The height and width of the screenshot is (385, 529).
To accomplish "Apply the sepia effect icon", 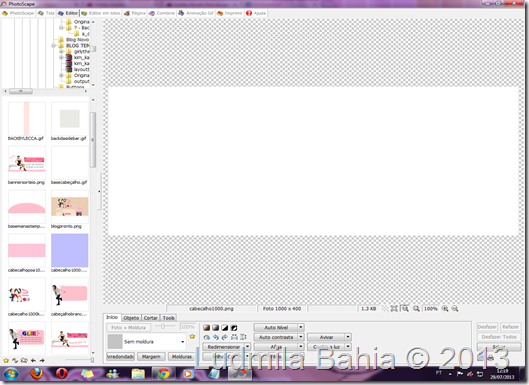I will (x=206, y=327).
